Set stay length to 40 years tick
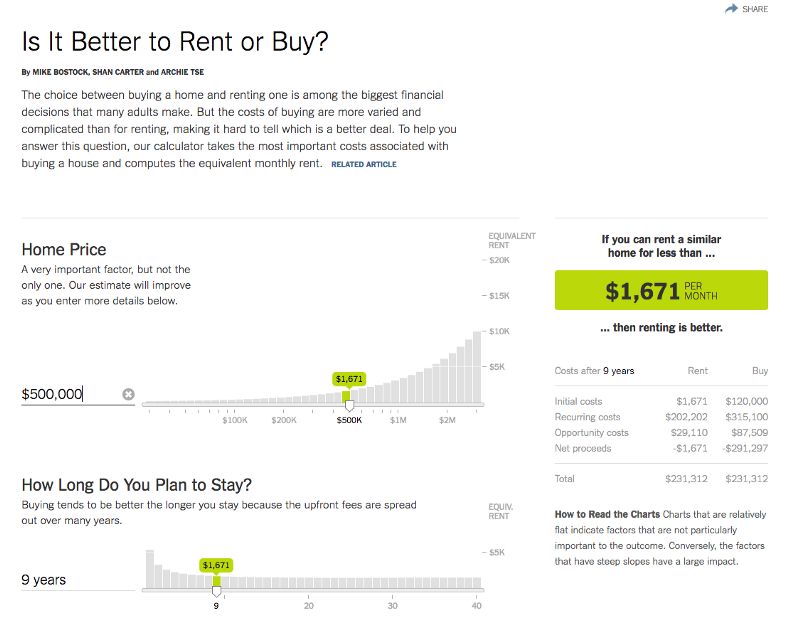This screenshot has width=800, height=637. tap(477, 605)
